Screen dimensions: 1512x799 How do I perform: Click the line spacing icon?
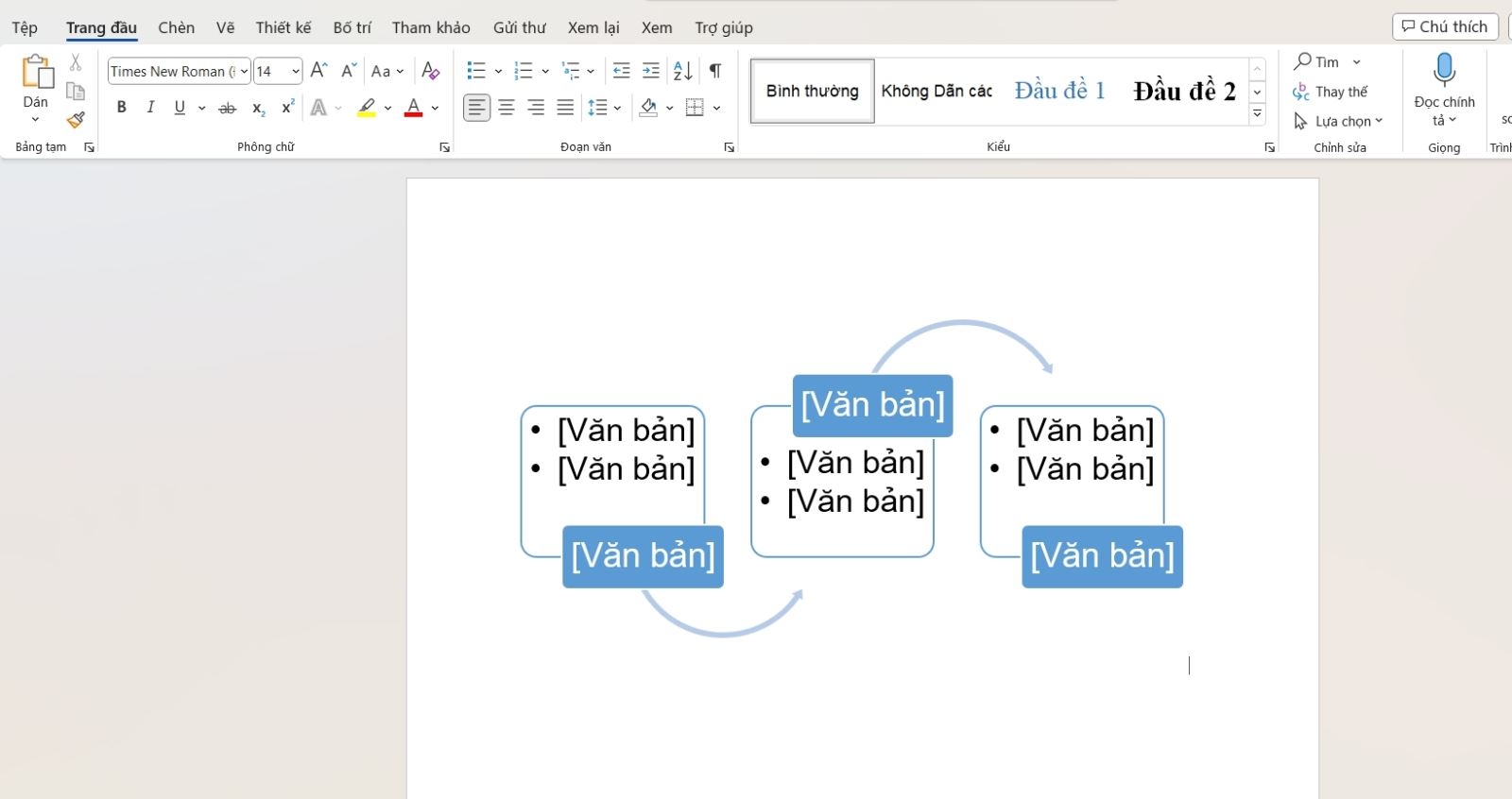pyautogui.click(x=597, y=108)
